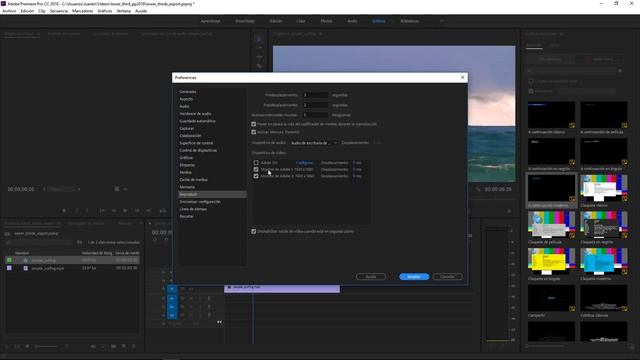Click Mark In in Source monitor
Image resolution: width=640 pixels, height=360 pixels.
(x=76, y=211)
